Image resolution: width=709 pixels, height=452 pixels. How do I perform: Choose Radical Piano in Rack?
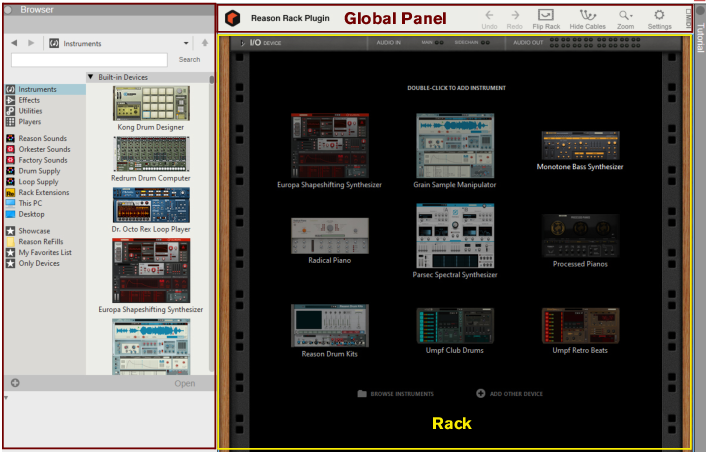click(330, 241)
